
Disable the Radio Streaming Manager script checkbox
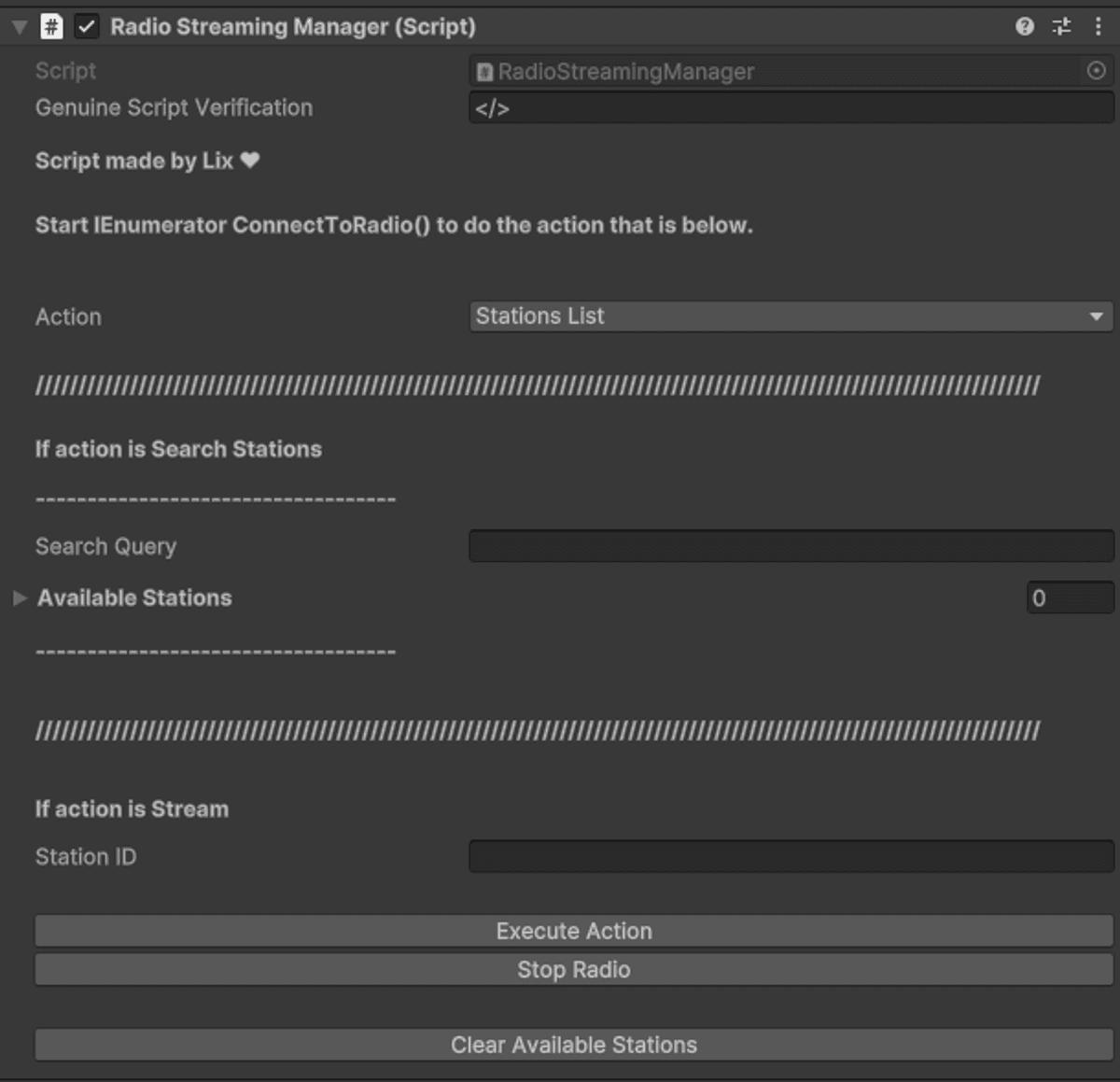point(86,27)
